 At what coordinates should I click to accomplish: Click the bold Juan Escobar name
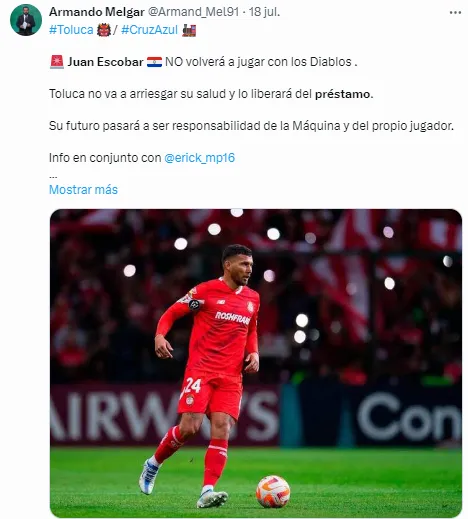point(105,62)
